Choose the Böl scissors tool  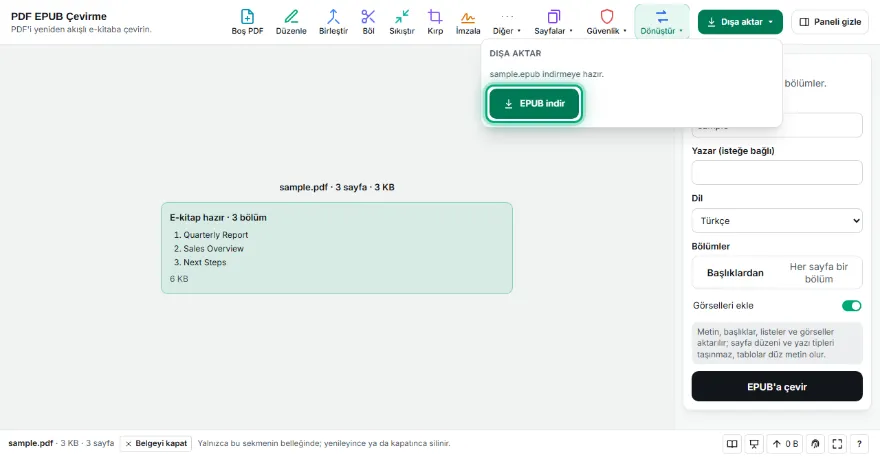click(368, 22)
